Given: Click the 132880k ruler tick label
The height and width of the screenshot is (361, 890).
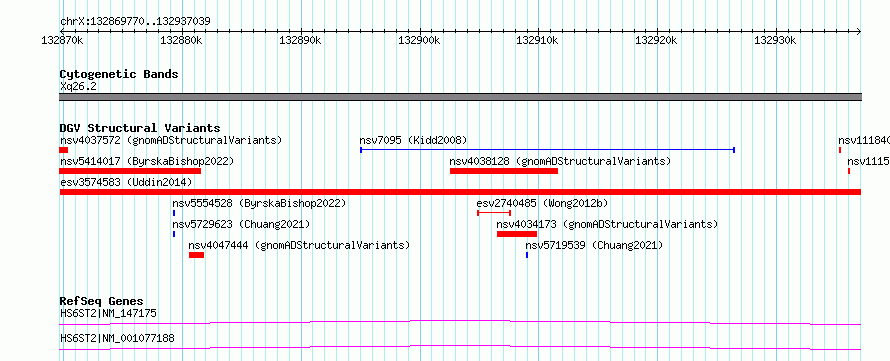Looking at the screenshot, I should [182, 40].
